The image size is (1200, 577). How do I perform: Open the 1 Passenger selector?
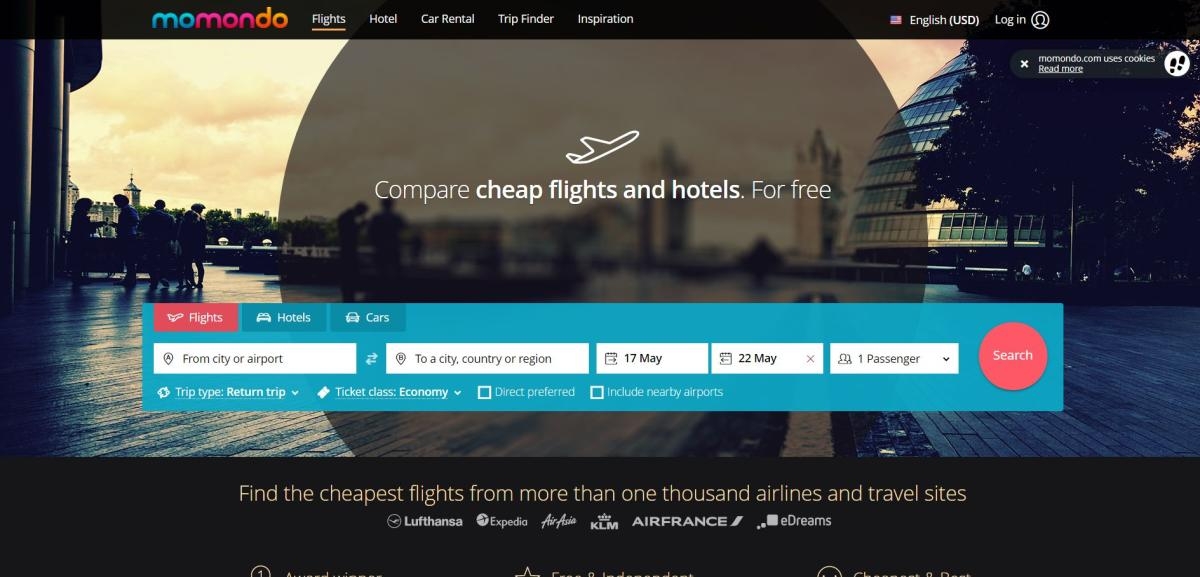click(894, 358)
